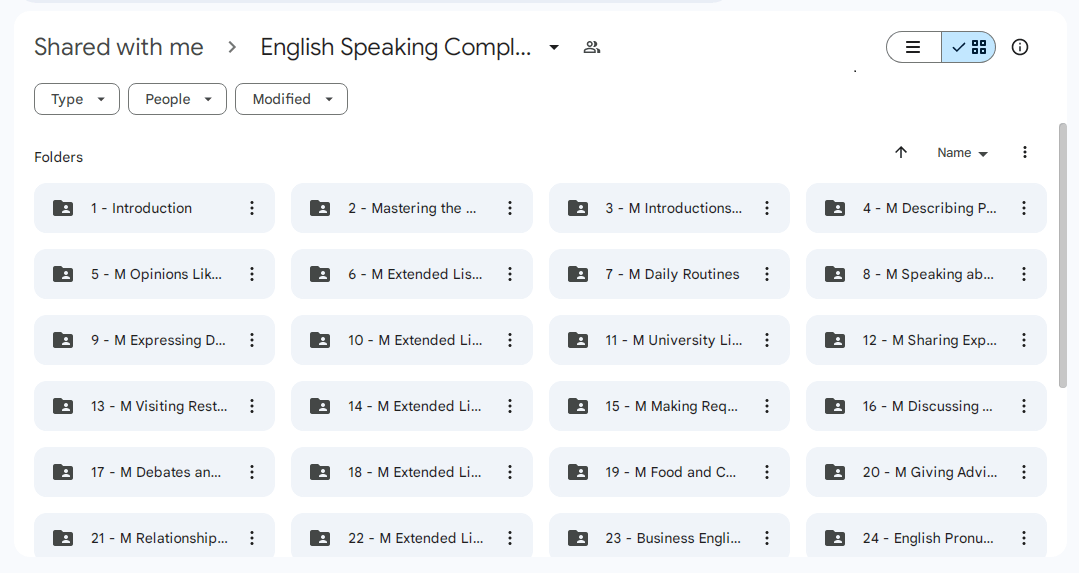The image size is (1079, 573).
Task: Open the 8 - M Speaking ab... folder
Action: [926, 274]
